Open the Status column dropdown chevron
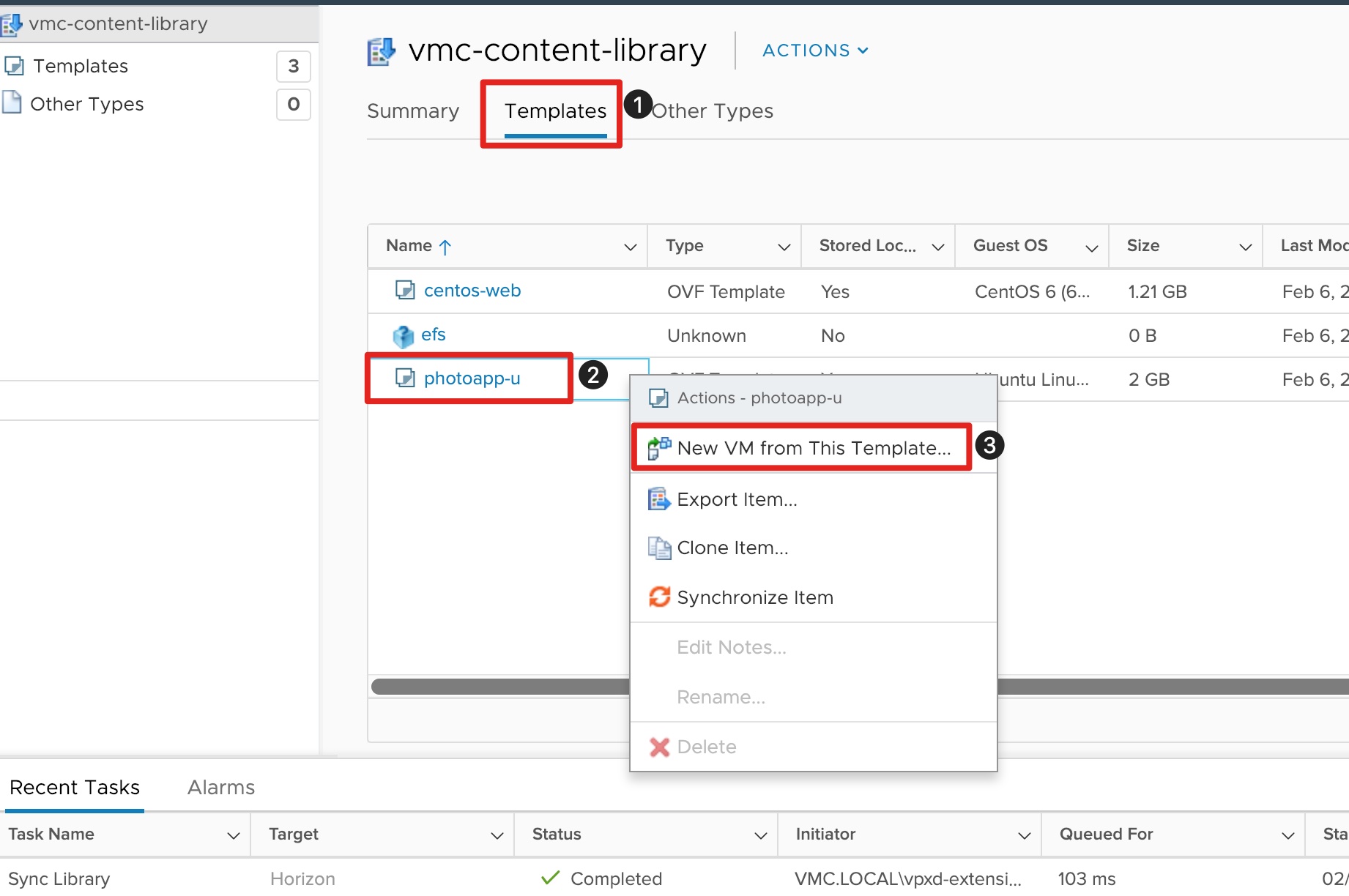The image size is (1349, 896). [761, 835]
